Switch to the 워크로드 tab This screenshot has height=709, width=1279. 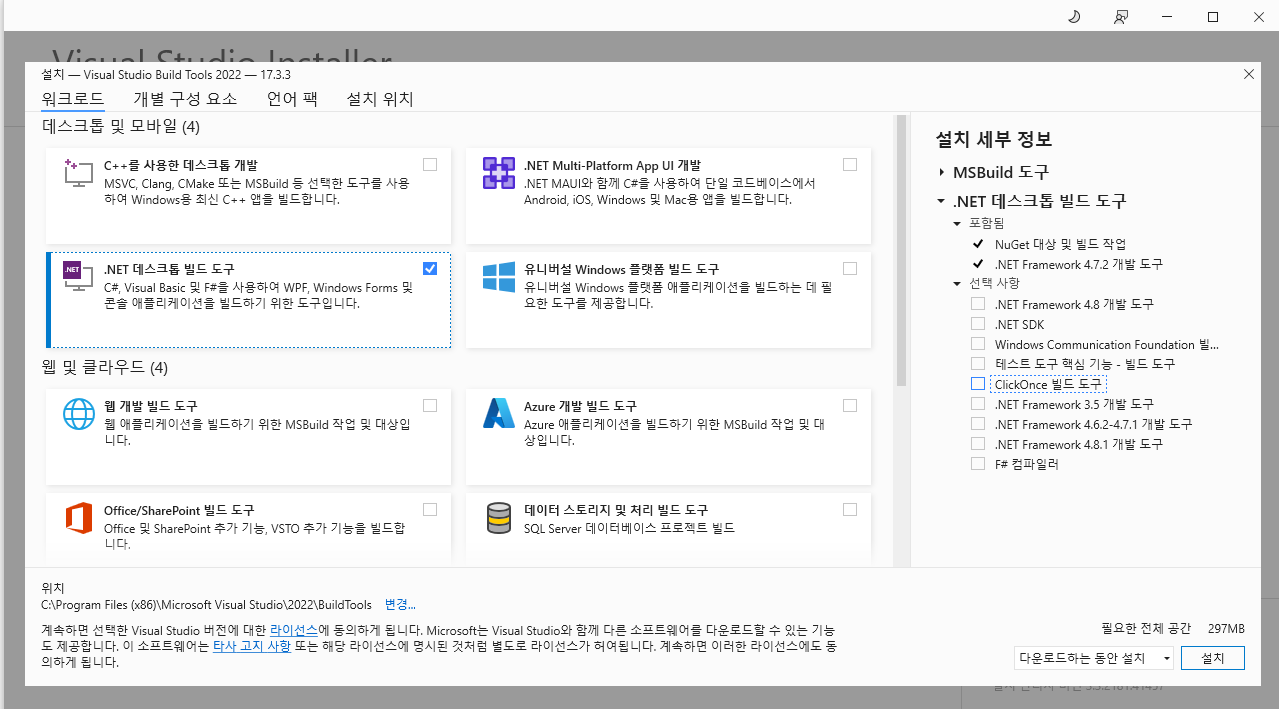click(x=72, y=99)
